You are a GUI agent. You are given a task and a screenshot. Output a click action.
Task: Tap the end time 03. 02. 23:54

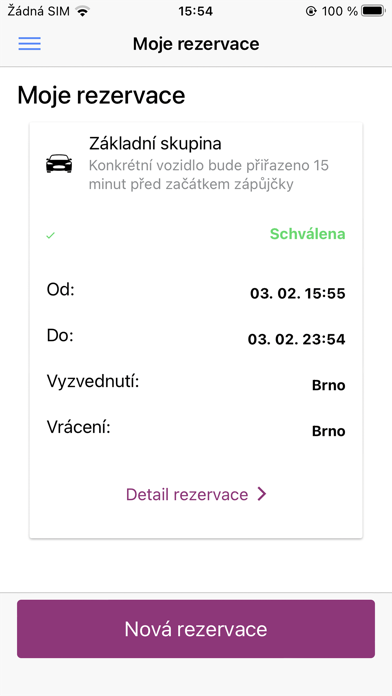297,340
